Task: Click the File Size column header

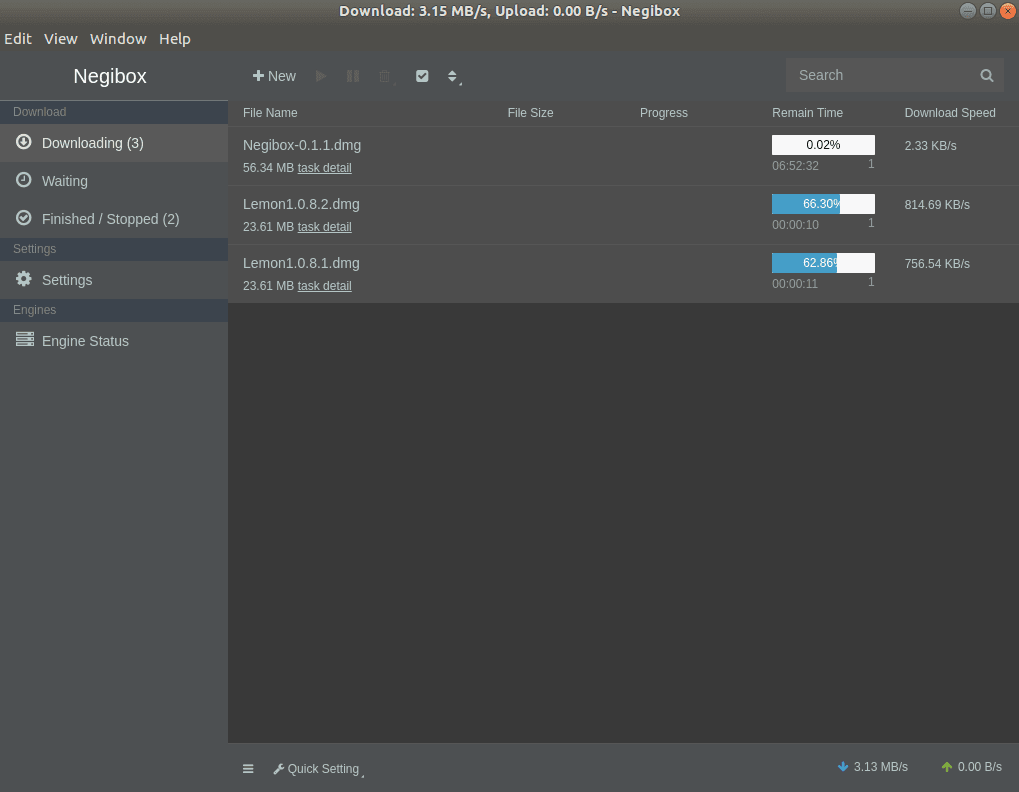Action: coord(530,113)
